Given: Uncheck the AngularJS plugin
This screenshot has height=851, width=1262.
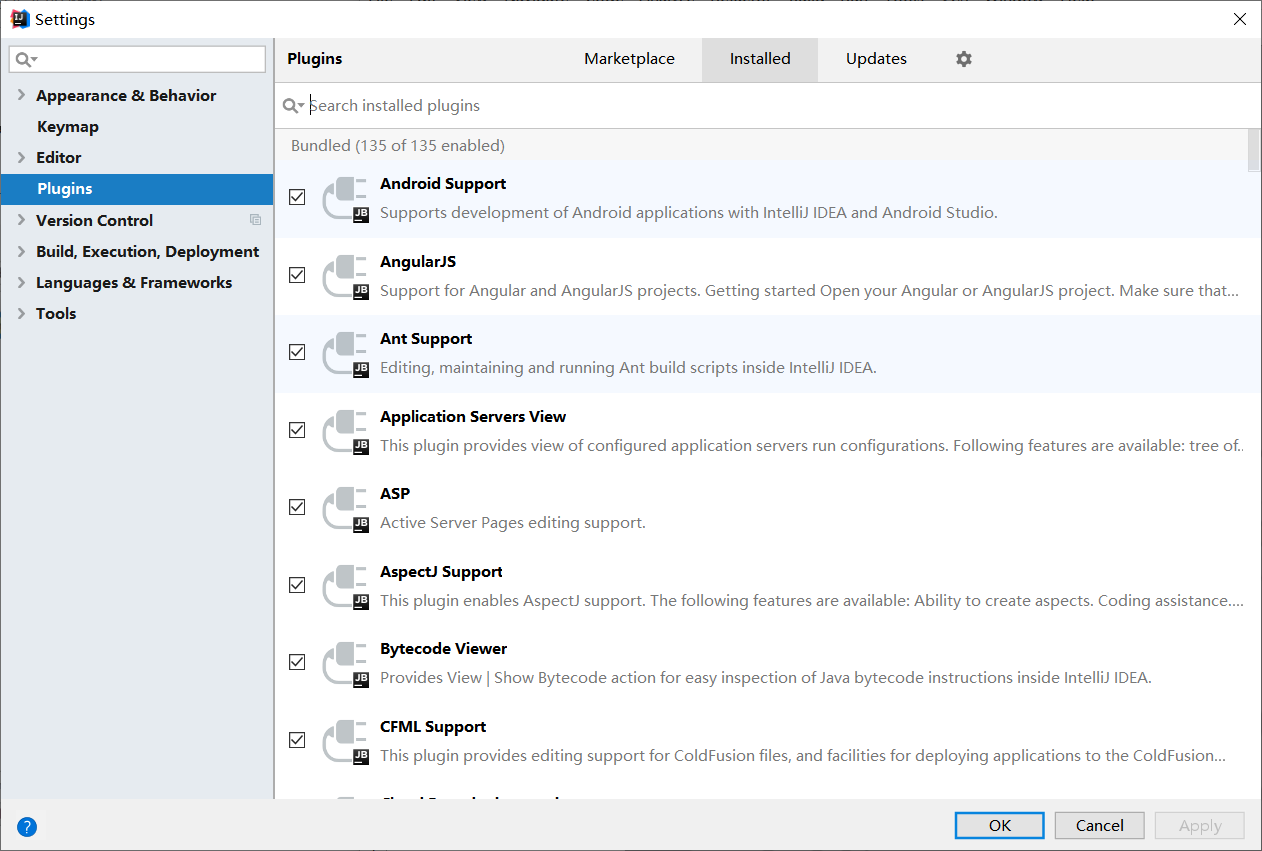Looking at the screenshot, I should (297, 275).
